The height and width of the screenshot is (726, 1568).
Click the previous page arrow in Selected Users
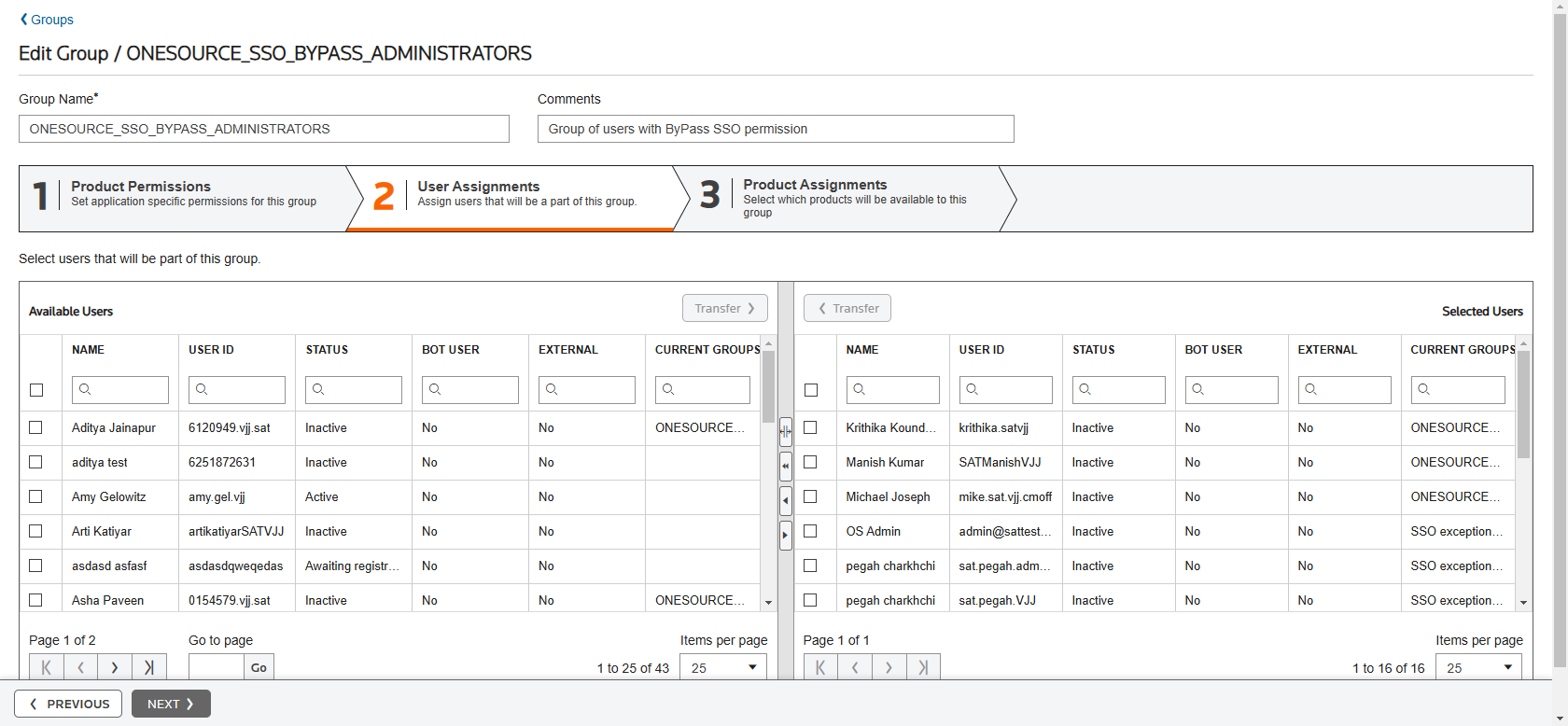pyautogui.click(x=855, y=667)
